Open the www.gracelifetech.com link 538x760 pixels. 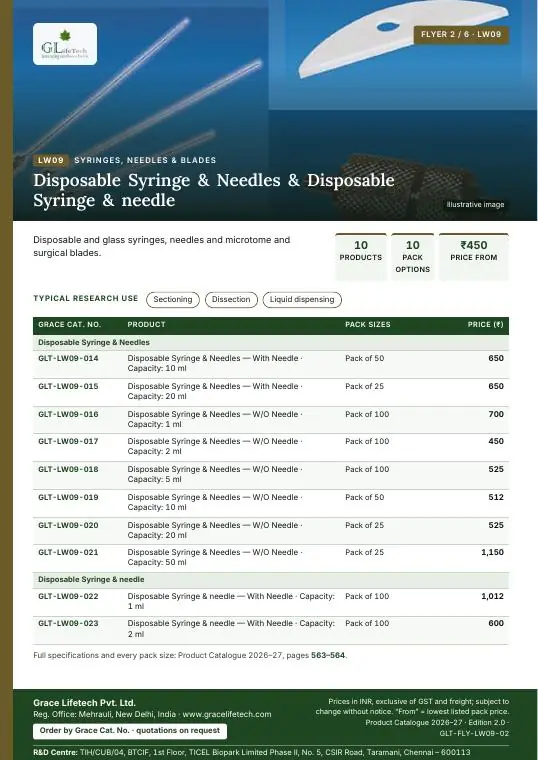pos(227,714)
